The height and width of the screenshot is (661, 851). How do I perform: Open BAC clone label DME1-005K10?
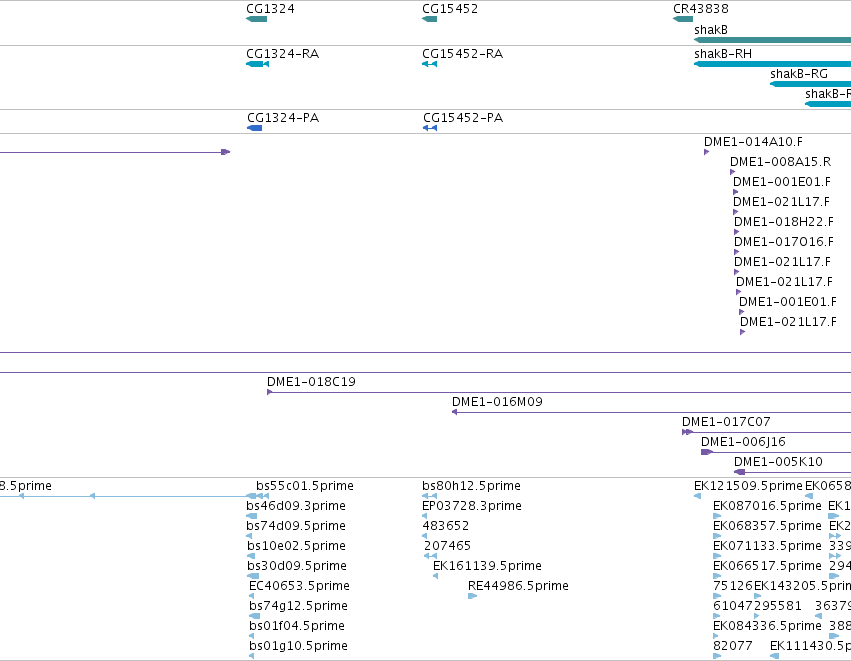coord(778,462)
